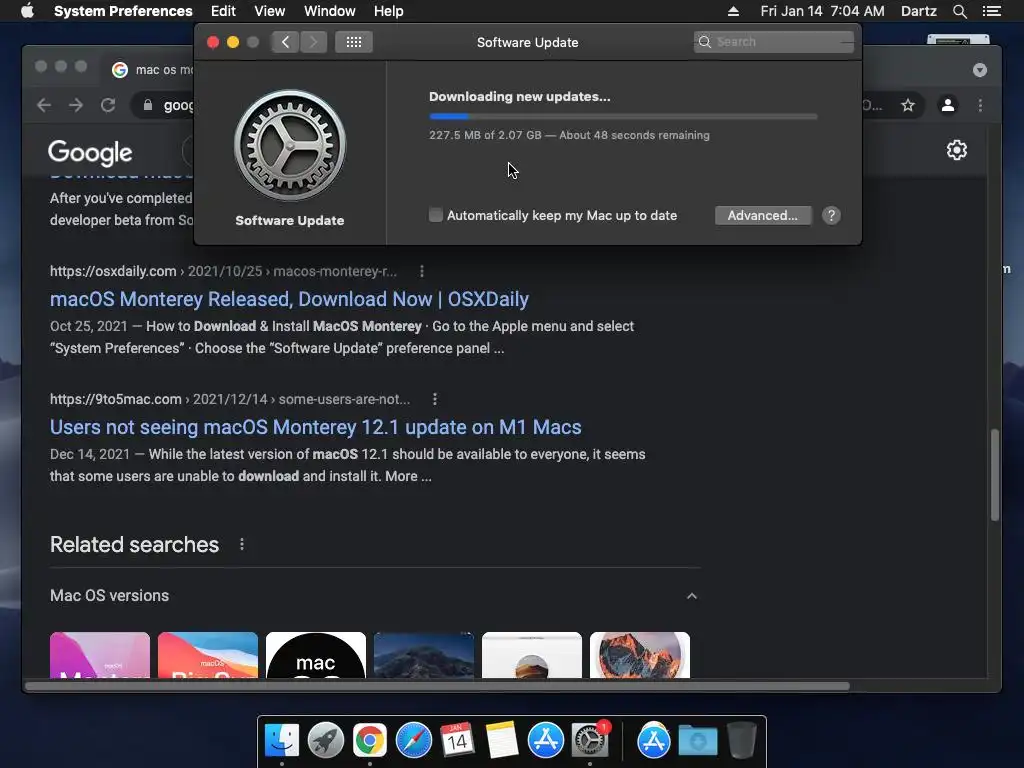The image size is (1024, 768).
Task: Open Related searches options menu
Action: click(x=242, y=544)
